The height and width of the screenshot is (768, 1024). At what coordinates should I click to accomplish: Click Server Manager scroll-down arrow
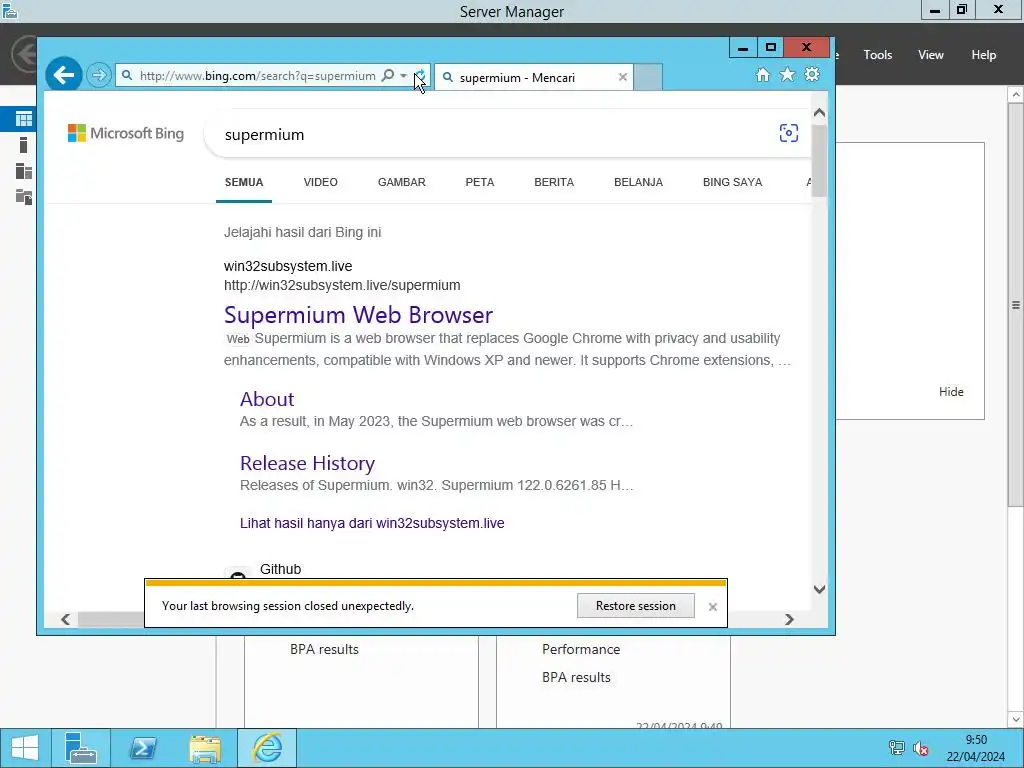point(1016,720)
